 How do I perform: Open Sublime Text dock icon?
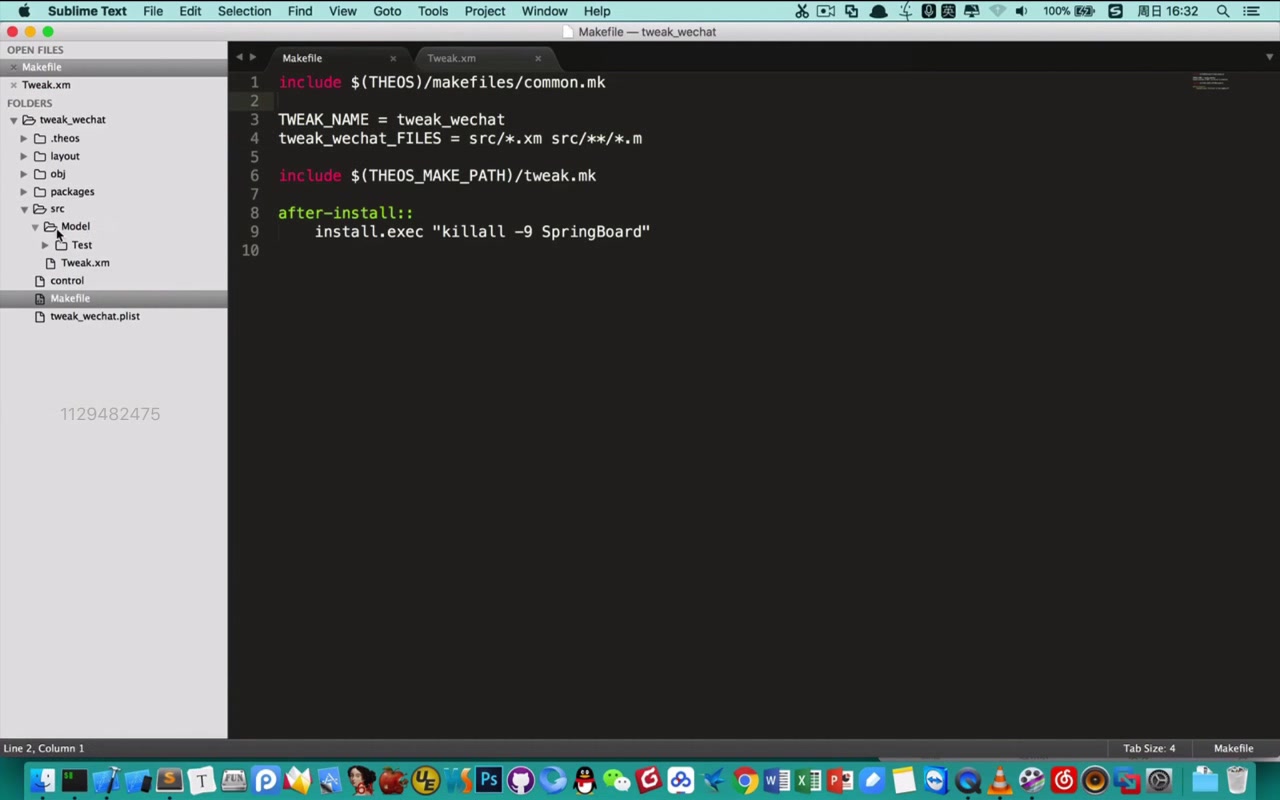click(169, 781)
